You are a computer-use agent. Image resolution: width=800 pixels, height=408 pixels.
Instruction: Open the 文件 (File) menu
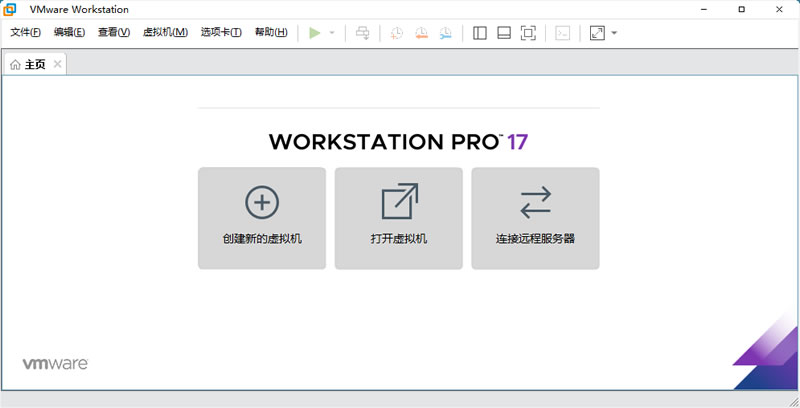point(25,33)
